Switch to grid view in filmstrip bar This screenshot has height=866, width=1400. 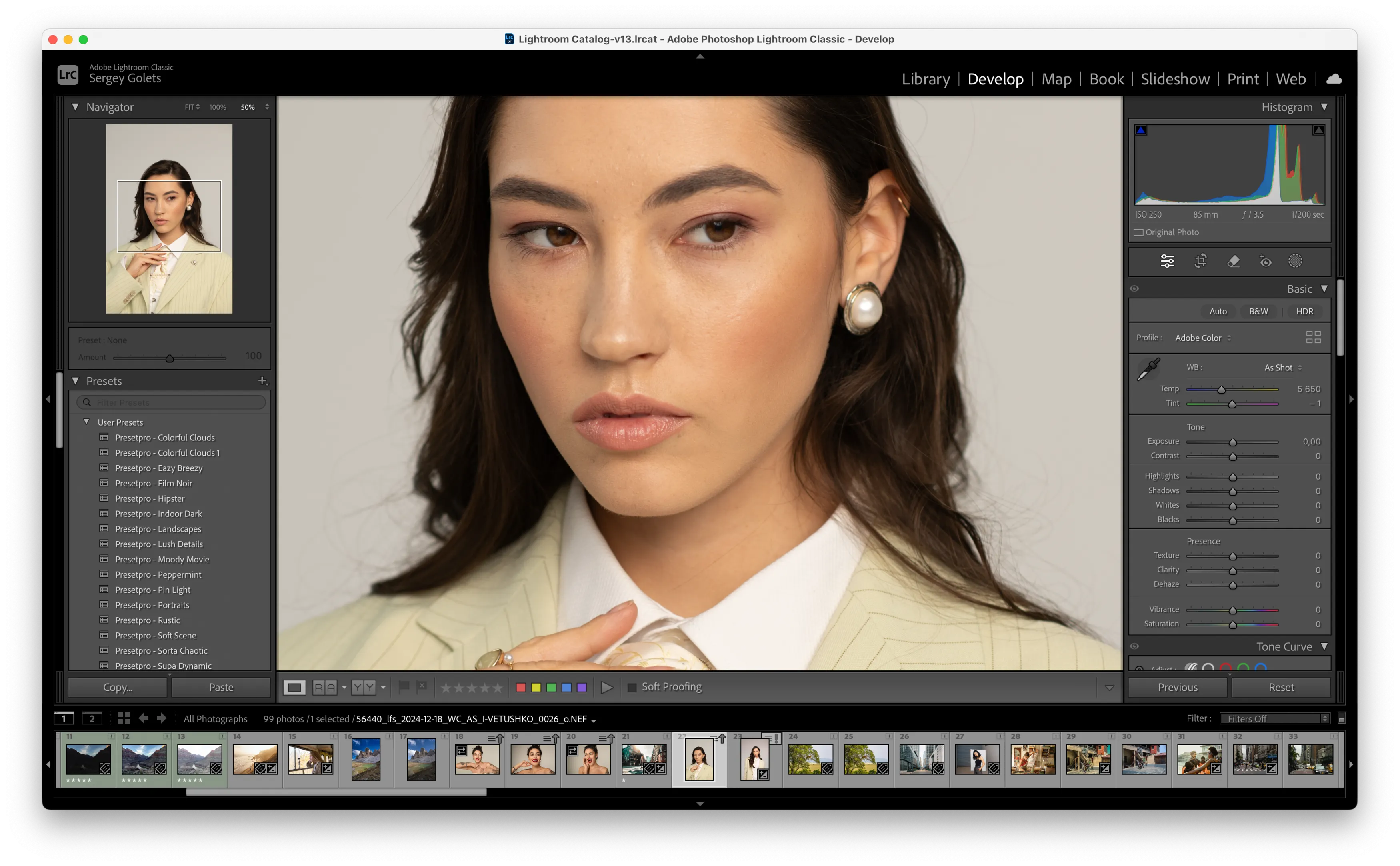(124, 718)
